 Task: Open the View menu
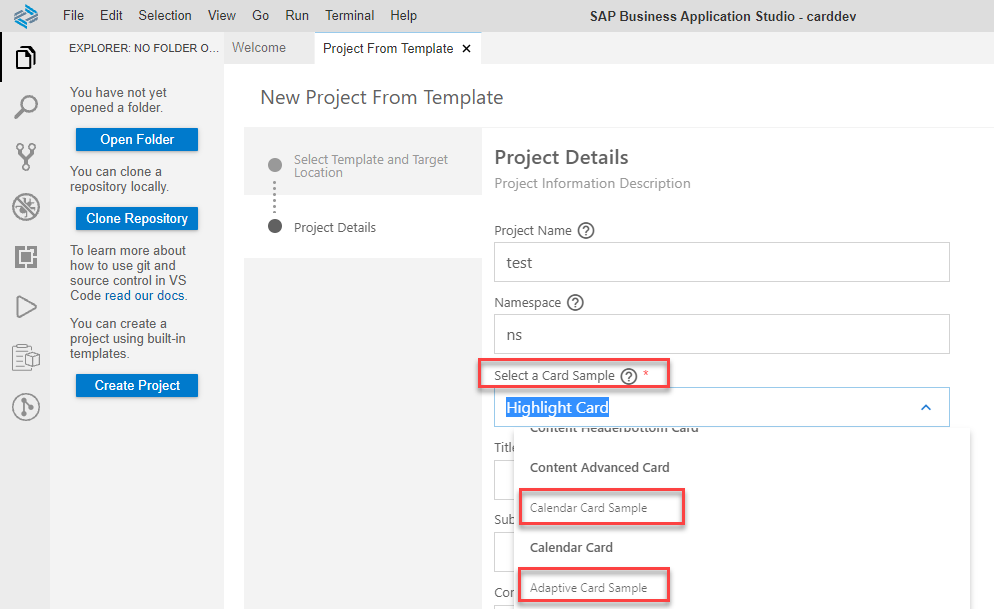(222, 15)
